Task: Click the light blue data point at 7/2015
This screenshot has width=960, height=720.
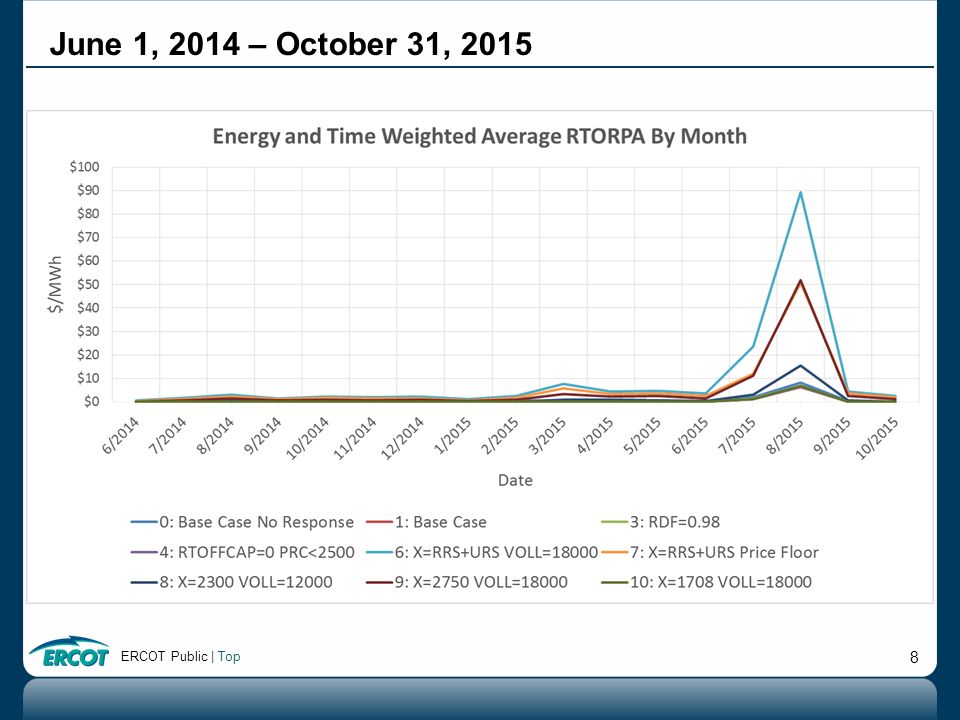Action: point(753,347)
